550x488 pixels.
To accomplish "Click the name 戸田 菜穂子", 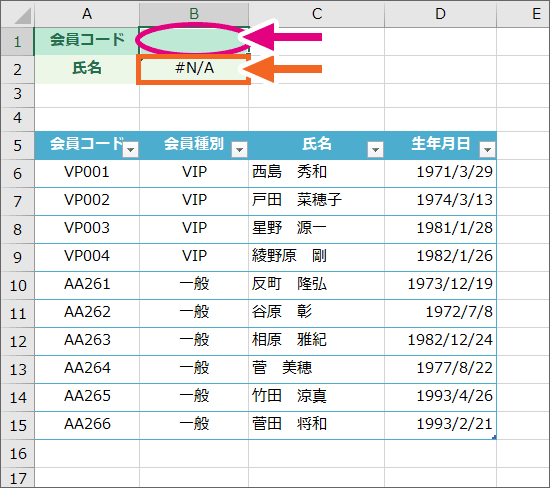I will [297, 200].
